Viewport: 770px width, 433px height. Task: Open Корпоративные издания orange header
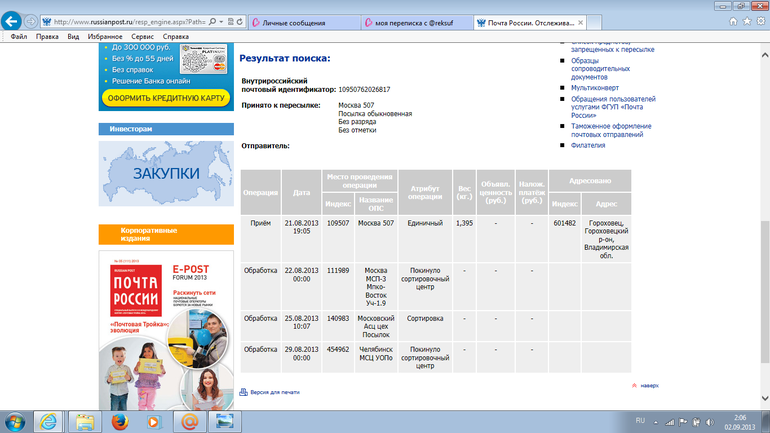pos(166,234)
